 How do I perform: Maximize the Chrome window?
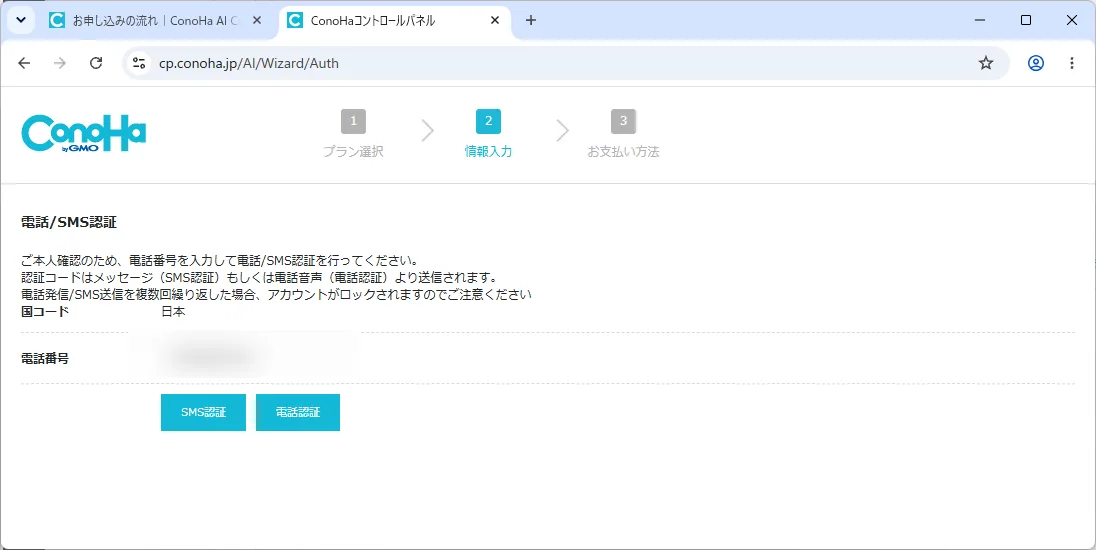click(x=1026, y=20)
